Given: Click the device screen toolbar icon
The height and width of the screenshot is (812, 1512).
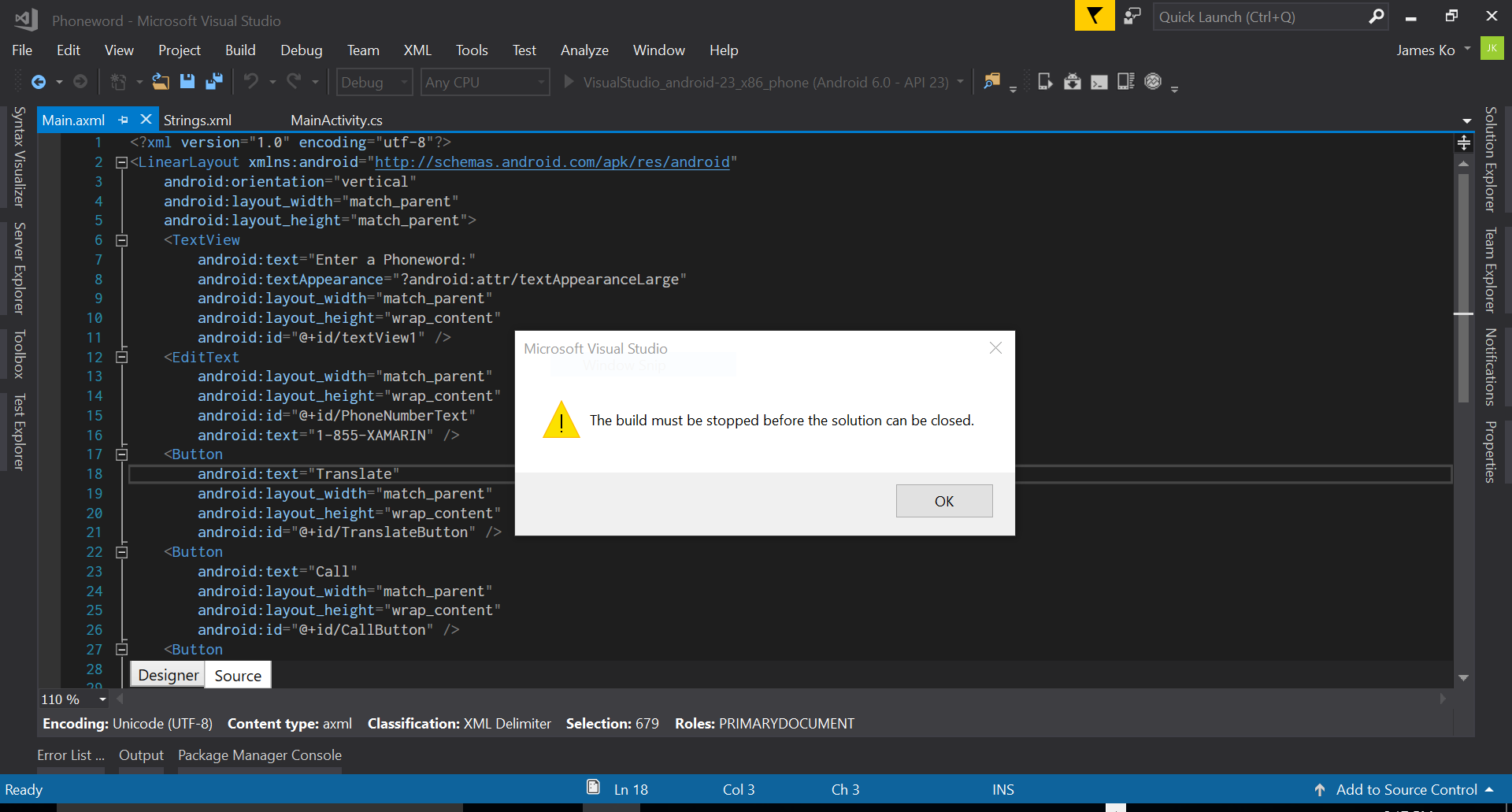Looking at the screenshot, I should 1045,82.
